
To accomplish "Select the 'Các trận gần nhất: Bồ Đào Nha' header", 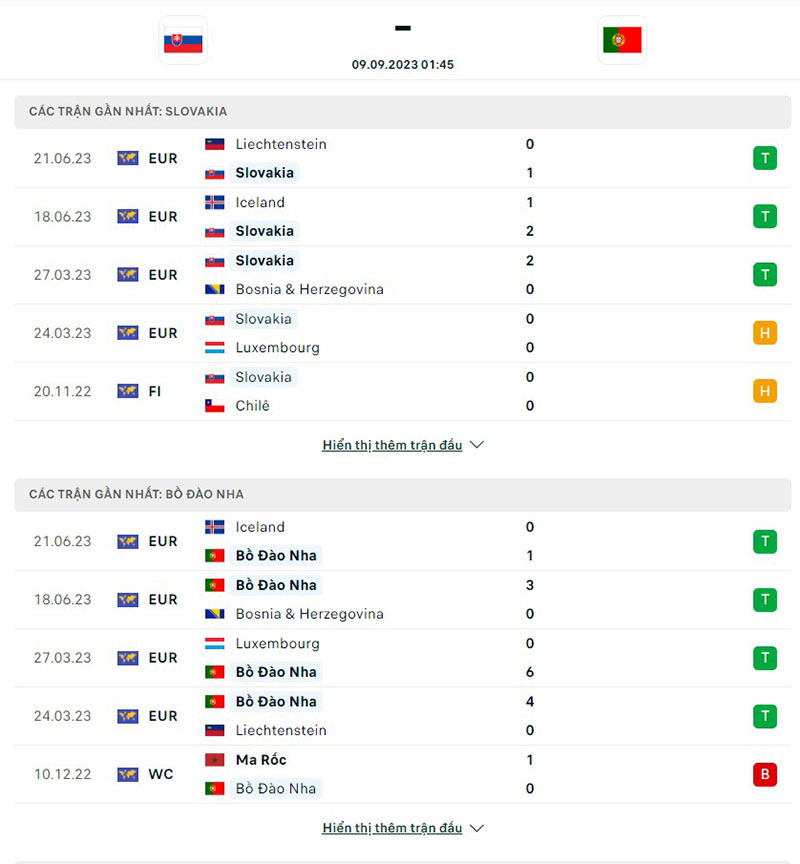I will 136,494.
